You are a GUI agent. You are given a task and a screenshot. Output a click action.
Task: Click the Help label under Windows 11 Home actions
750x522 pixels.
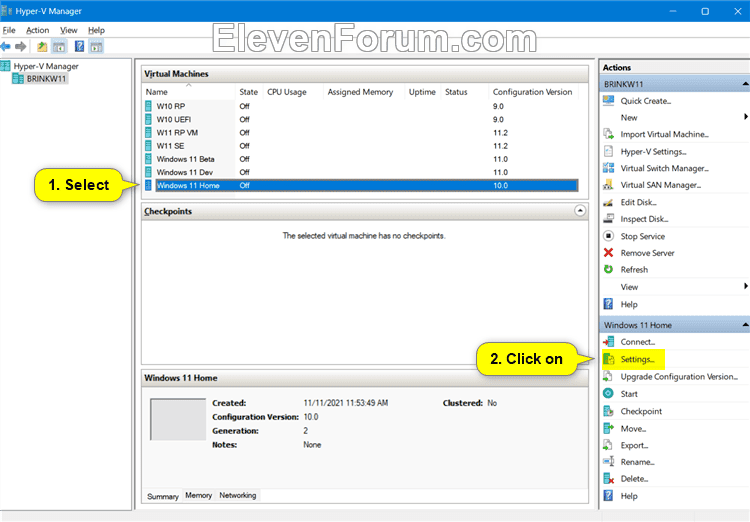[629, 496]
